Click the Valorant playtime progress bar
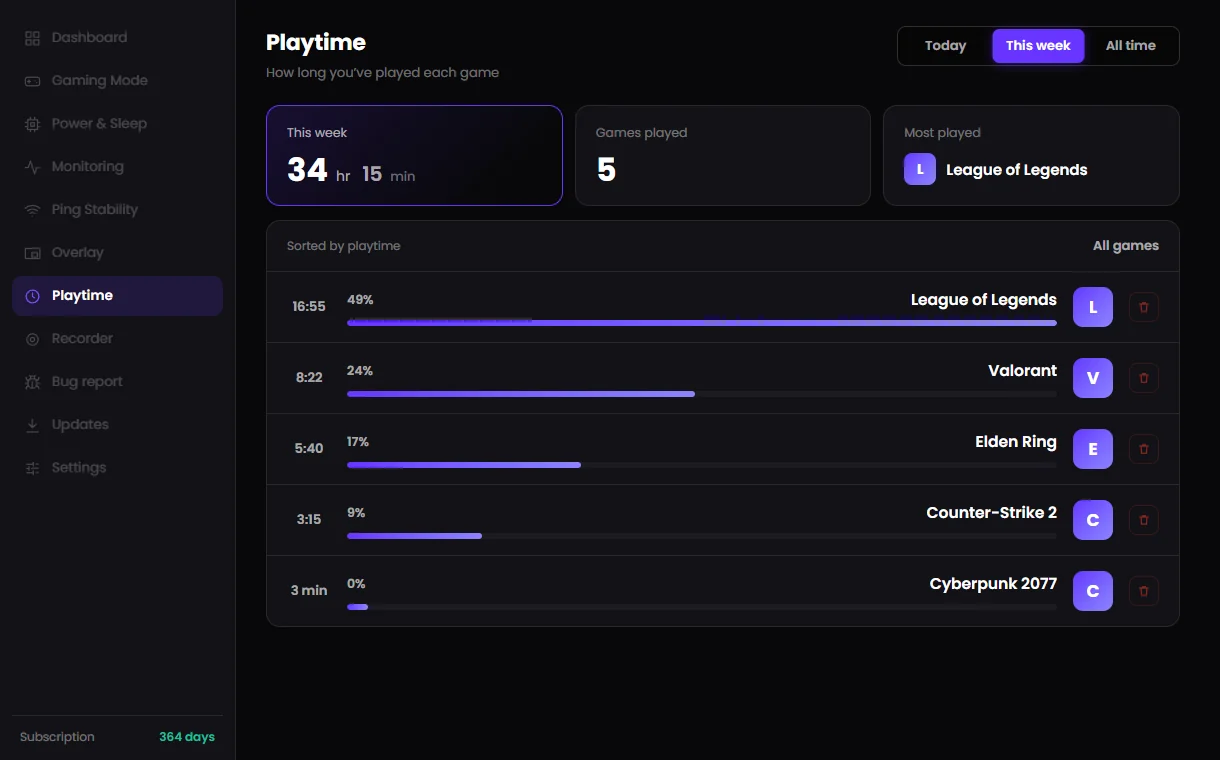This screenshot has height=760, width=1220. pos(702,394)
